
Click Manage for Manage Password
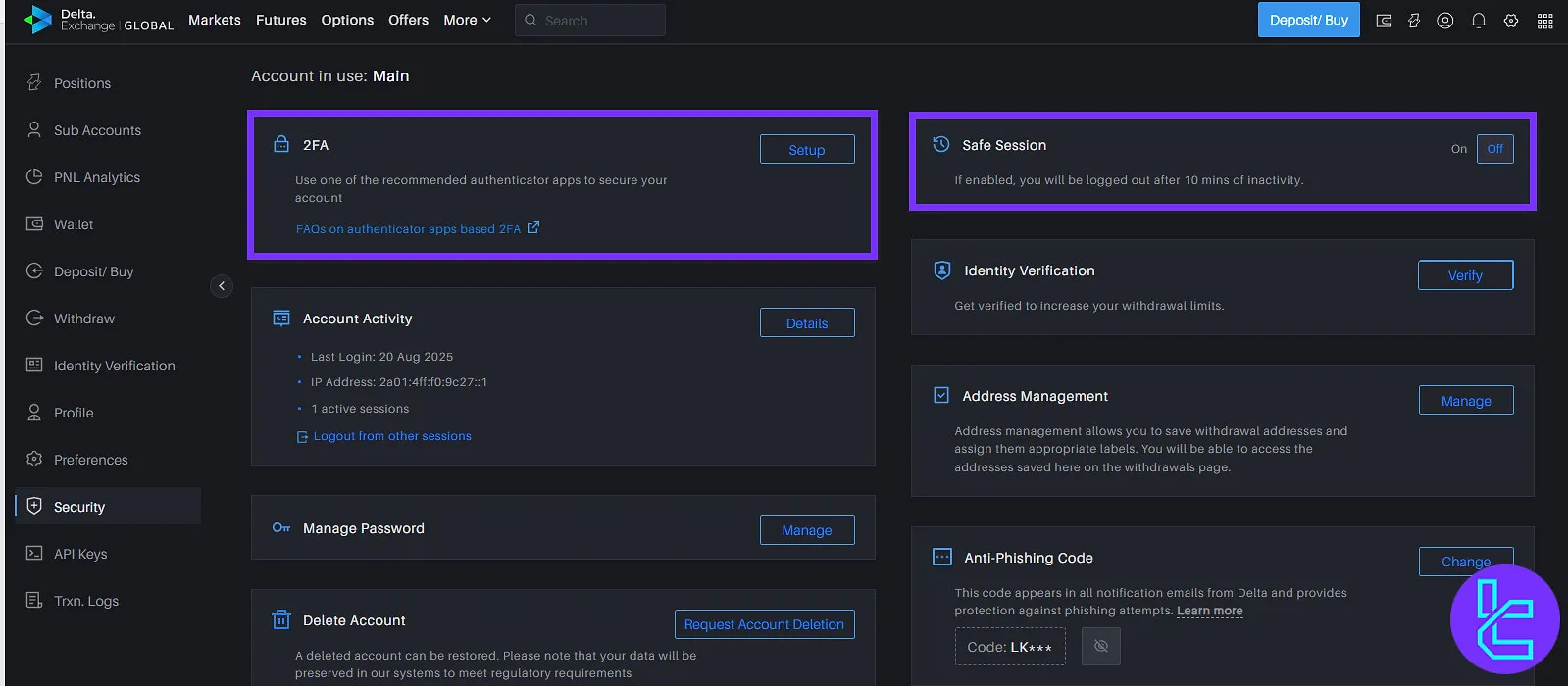point(807,530)
